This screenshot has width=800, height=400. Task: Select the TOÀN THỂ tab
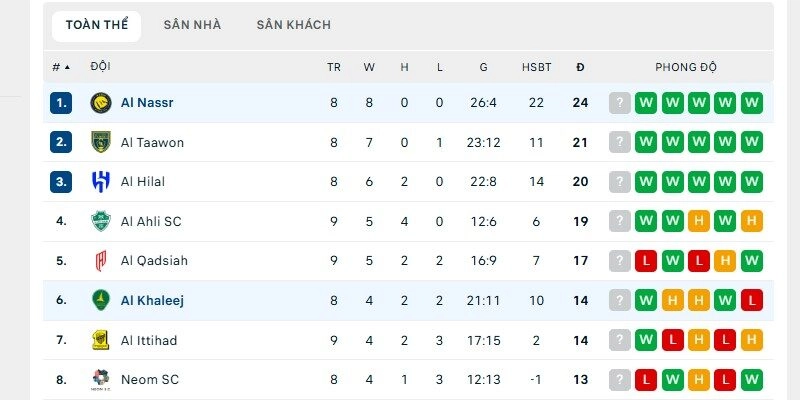pos(97,25)
